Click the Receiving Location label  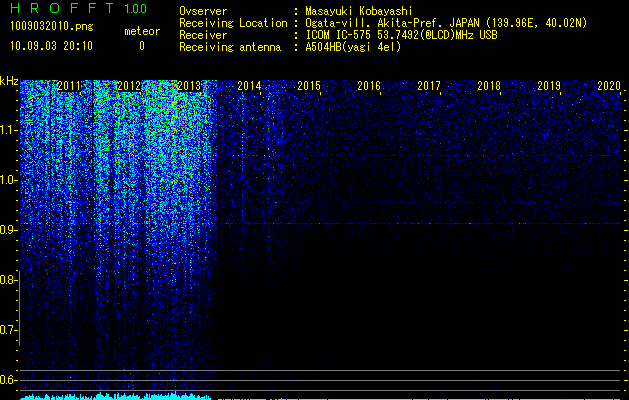tap(233, 23)
